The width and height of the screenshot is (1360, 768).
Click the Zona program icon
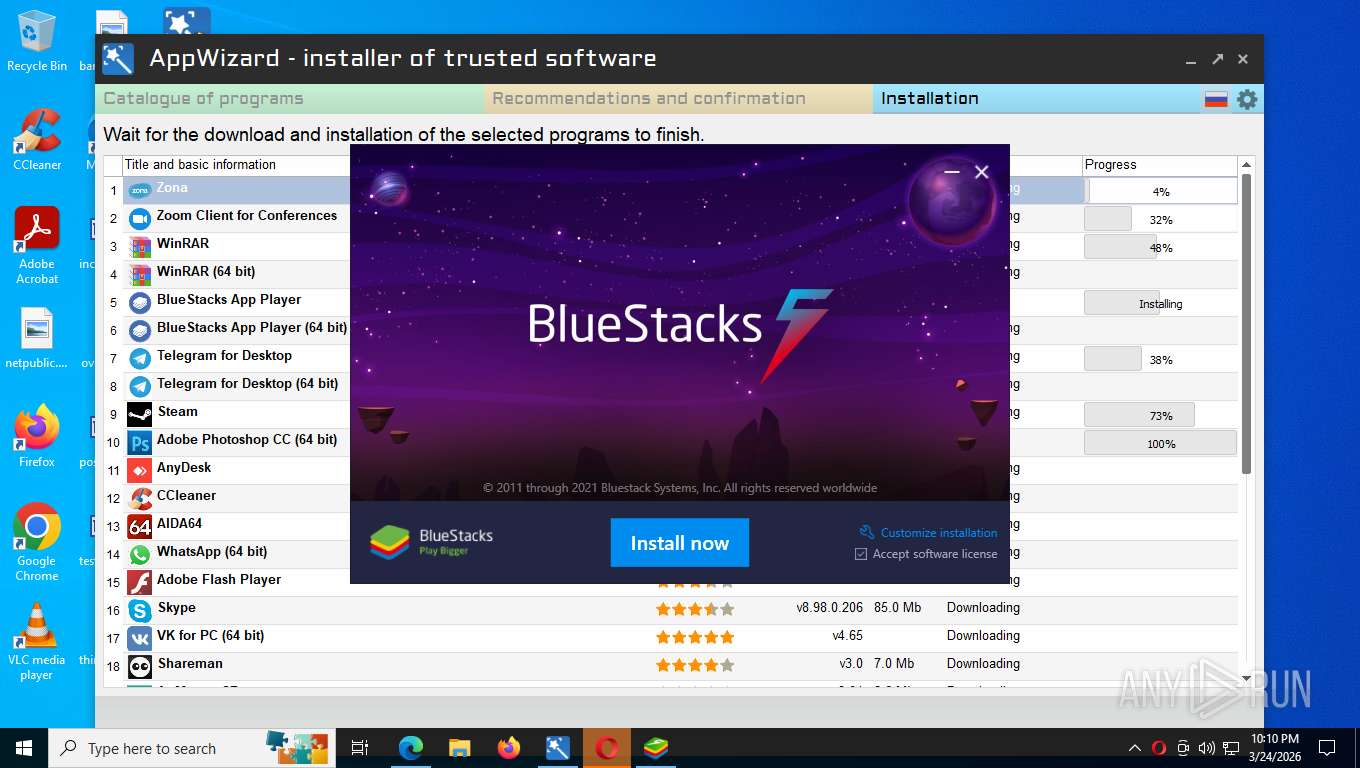coord(140,190)
